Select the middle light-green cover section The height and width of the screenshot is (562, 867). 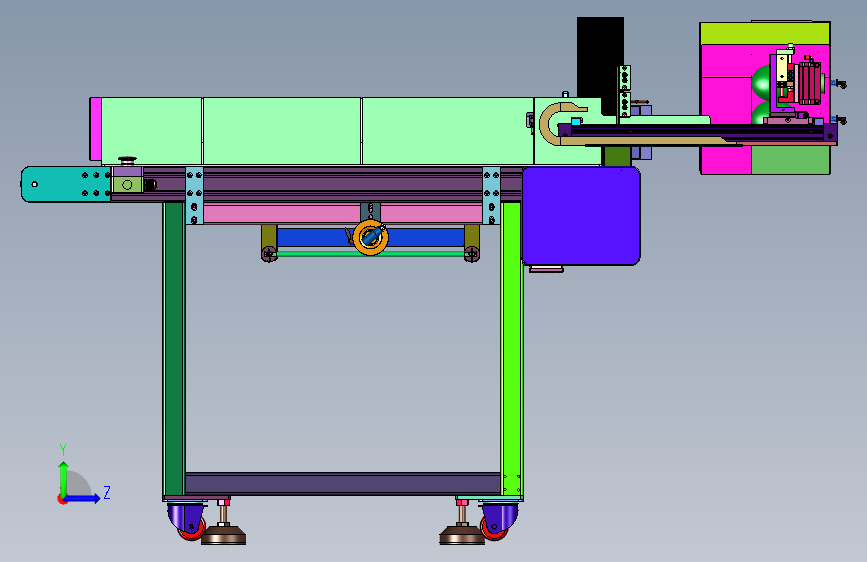point(282,131)
